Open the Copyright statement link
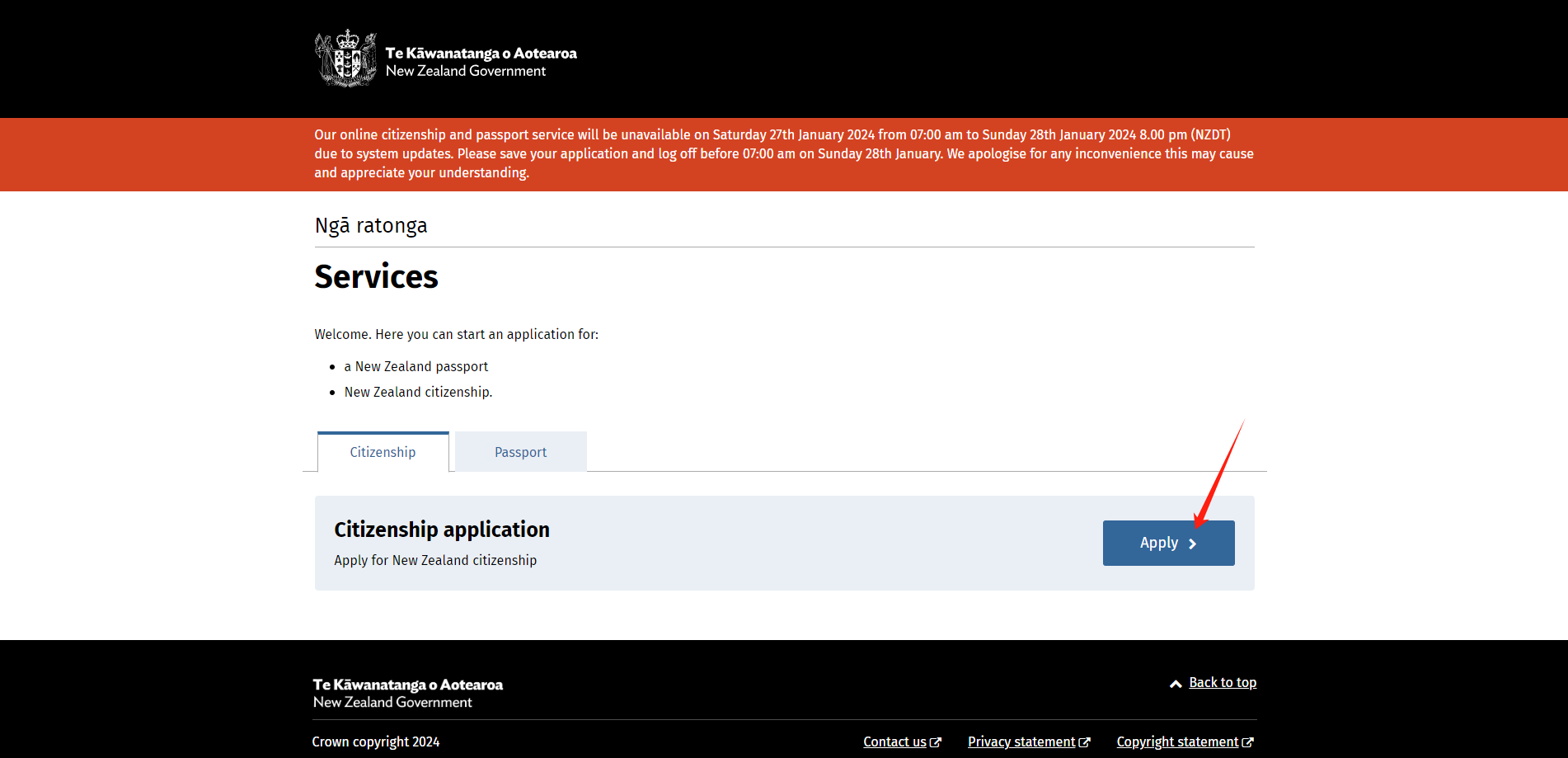Screen dimensions: 1568x758 coord(1177,742)
